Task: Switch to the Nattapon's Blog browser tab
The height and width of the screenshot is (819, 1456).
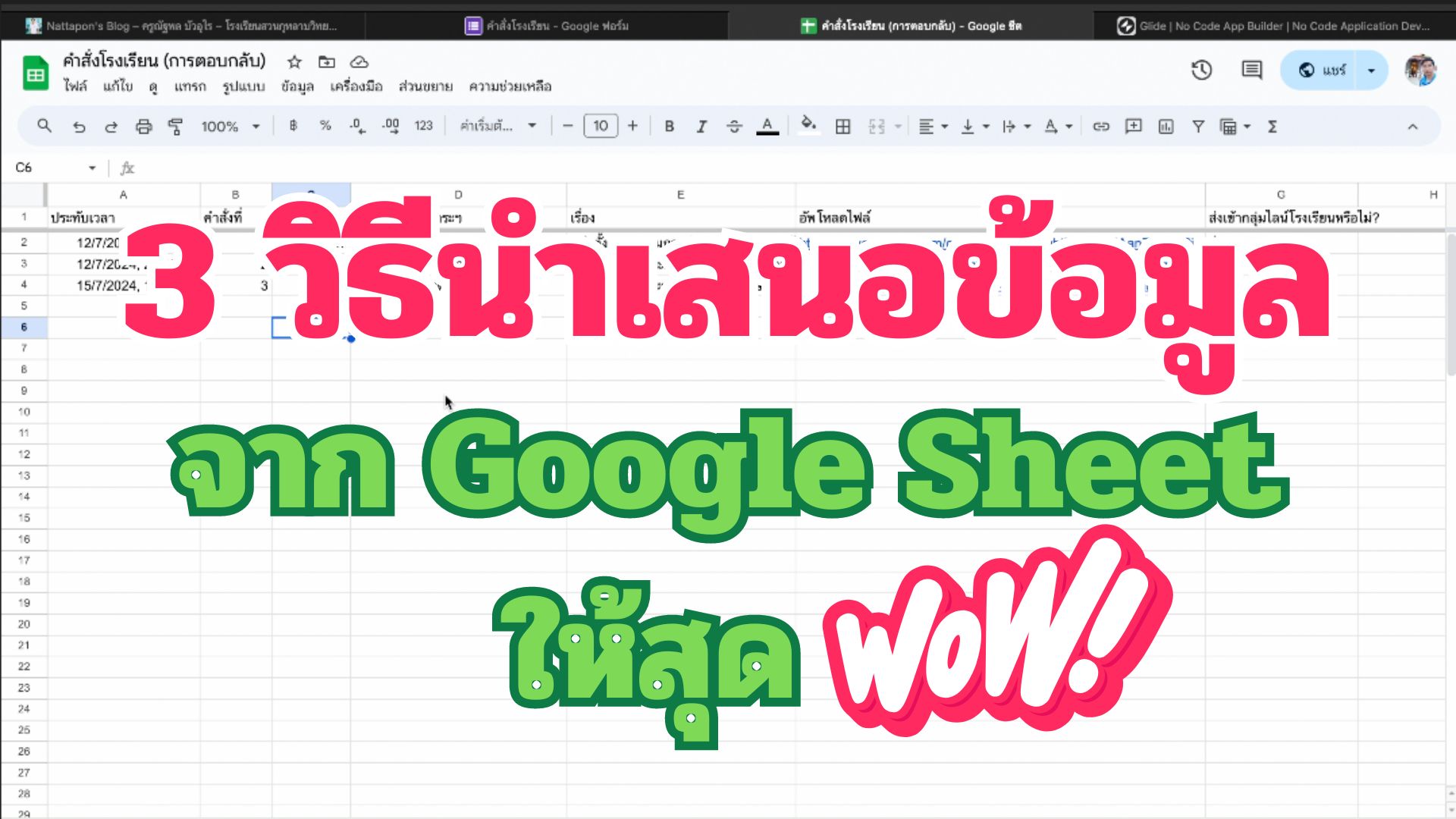Action: click(x=182, y=26)
